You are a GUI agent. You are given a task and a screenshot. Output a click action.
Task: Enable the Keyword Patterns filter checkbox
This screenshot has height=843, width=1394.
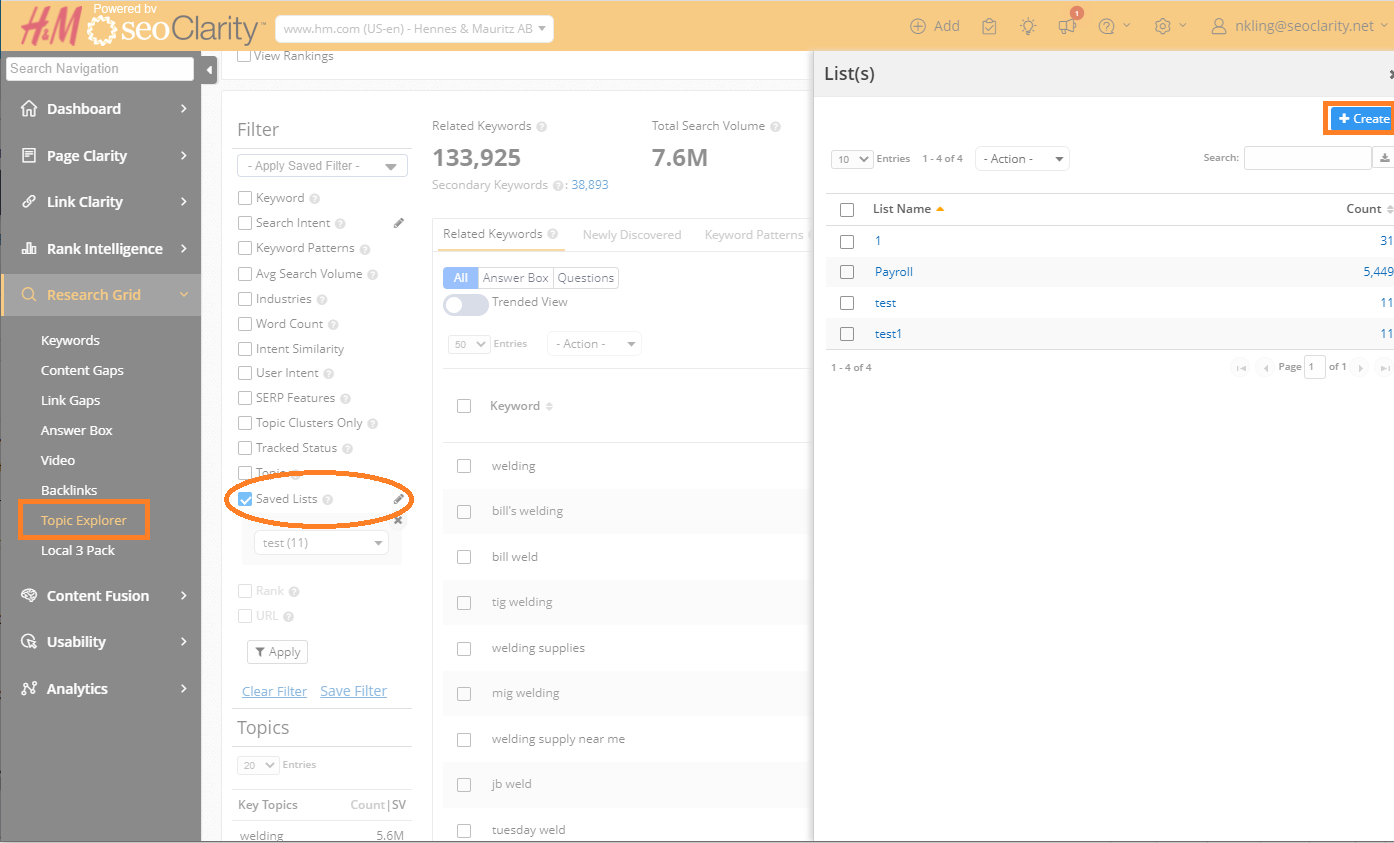coord(245,248)
